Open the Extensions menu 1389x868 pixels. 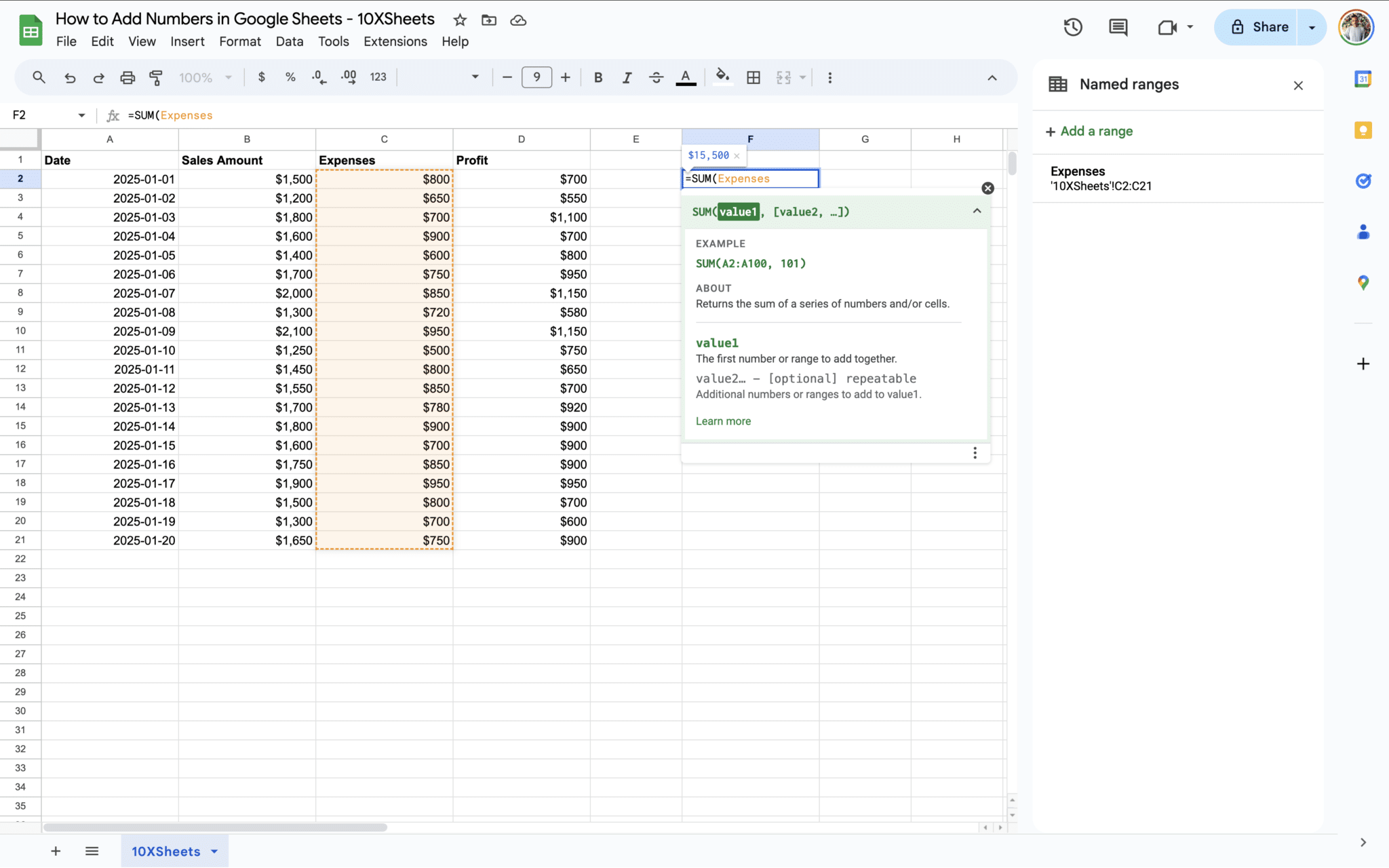click(395, 41)
